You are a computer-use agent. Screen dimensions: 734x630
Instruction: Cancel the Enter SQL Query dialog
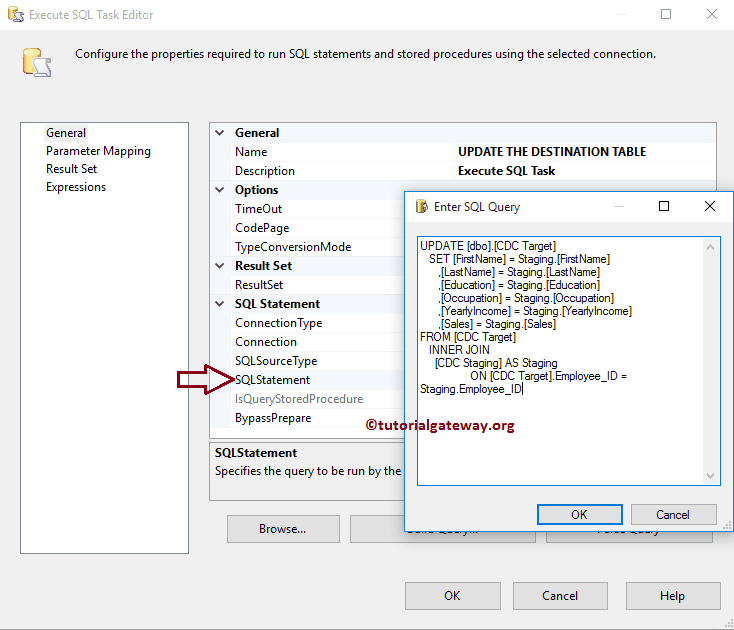pyautogui.click(x=673, y=515)
